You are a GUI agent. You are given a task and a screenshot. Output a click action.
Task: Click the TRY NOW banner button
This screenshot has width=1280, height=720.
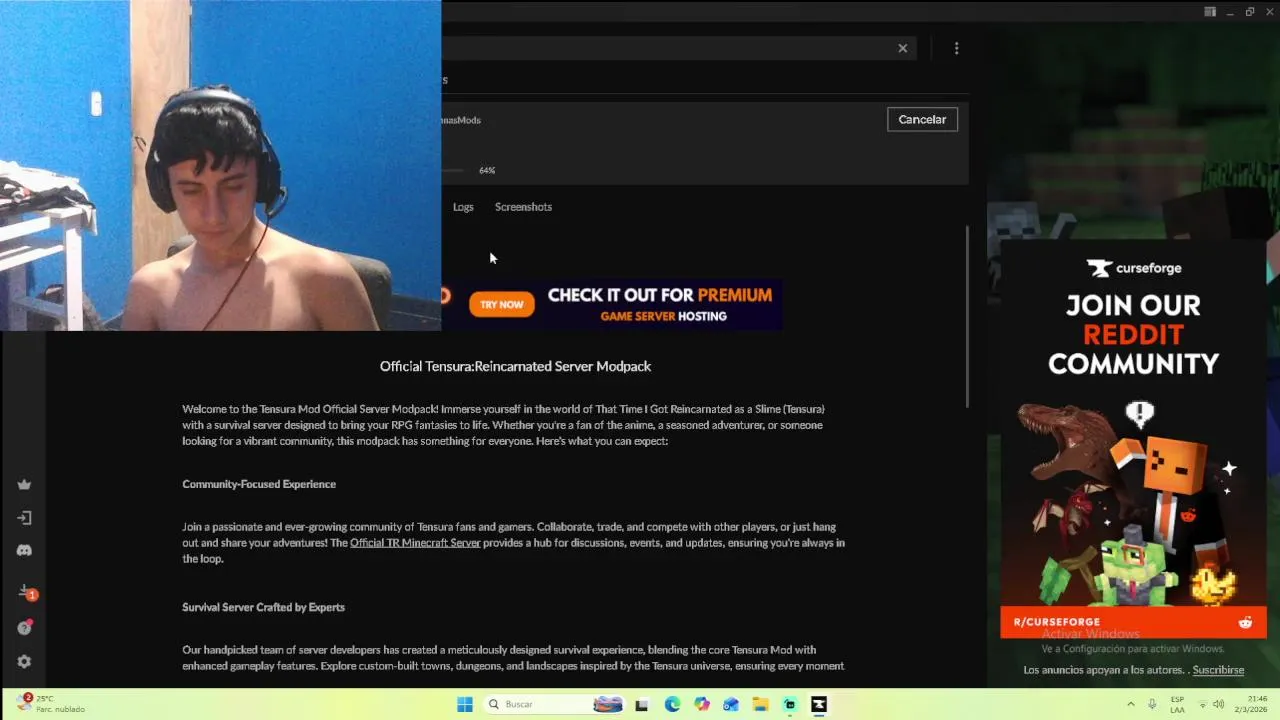coord(502,304)
